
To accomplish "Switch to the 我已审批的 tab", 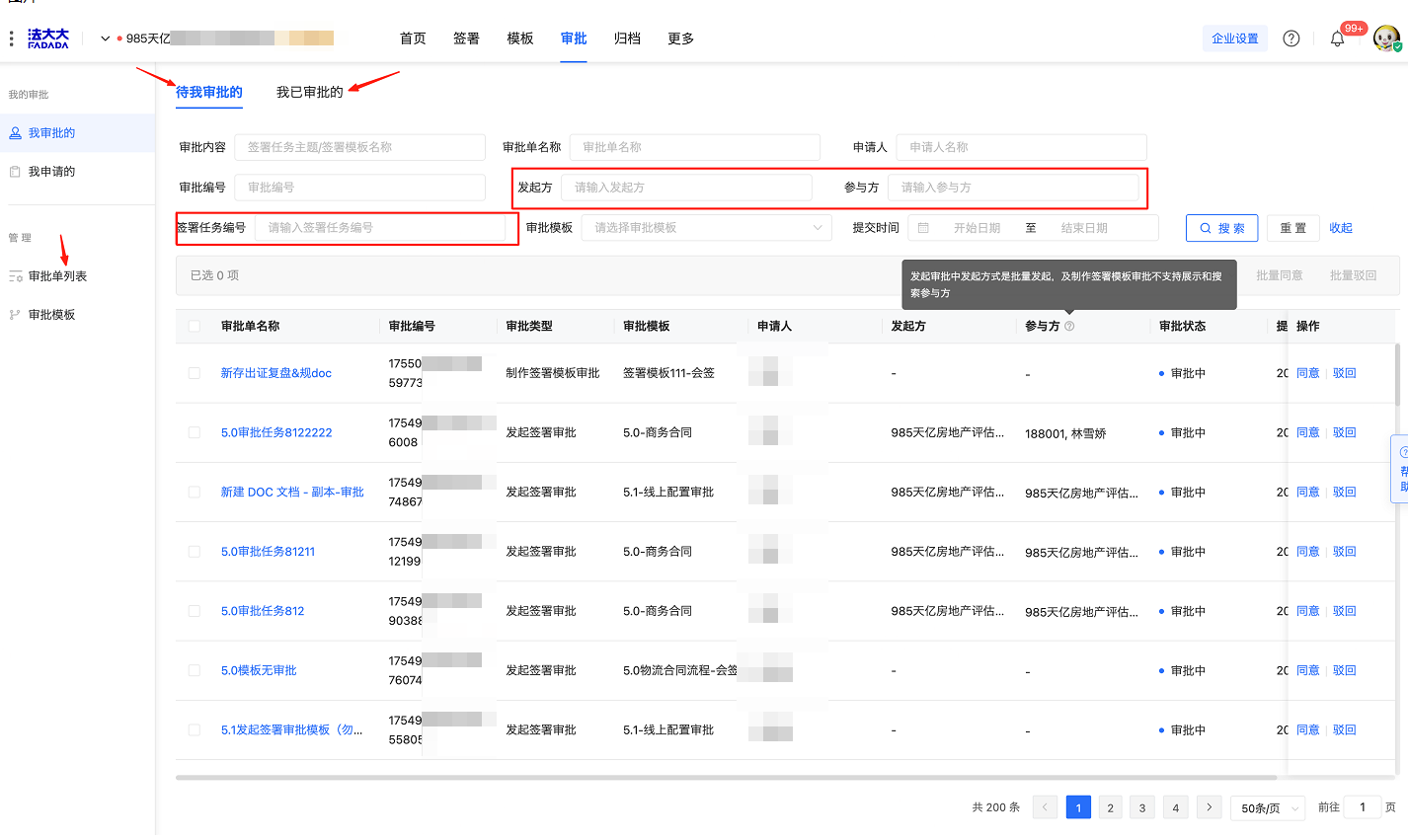I will click(x=310, y=92).
